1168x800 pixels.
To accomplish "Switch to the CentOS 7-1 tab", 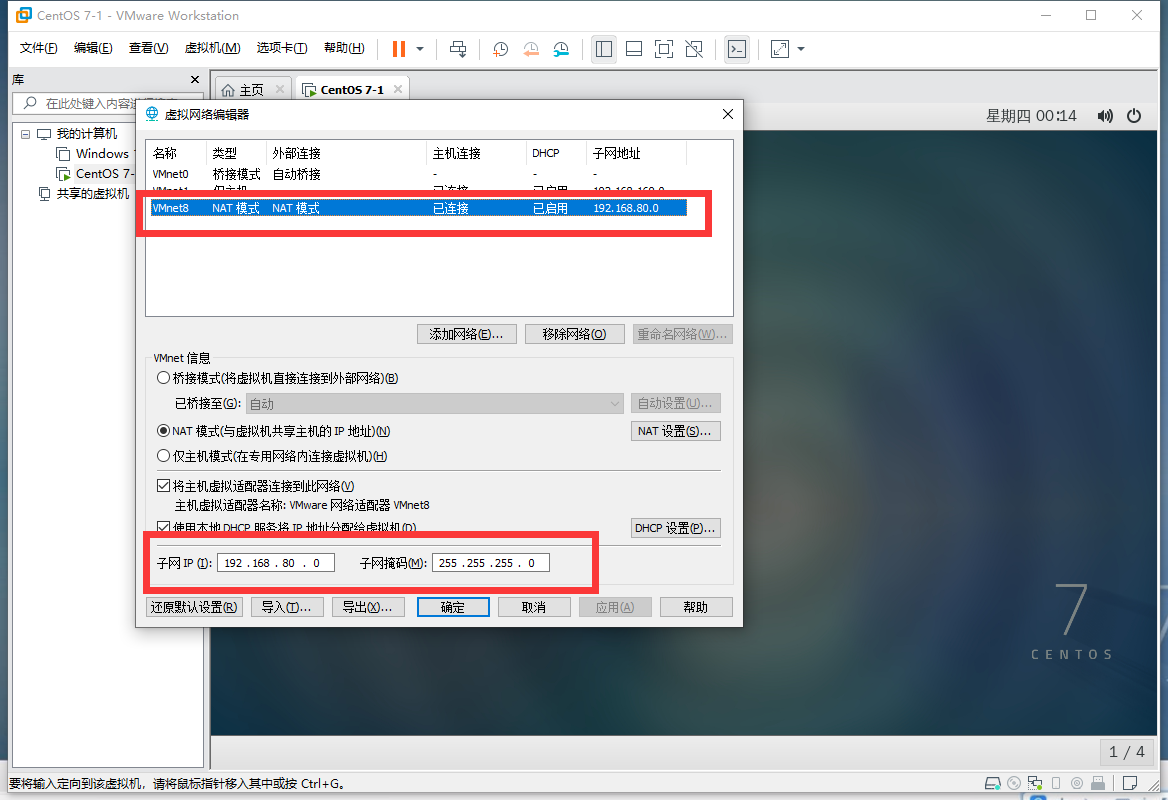I will click(x=352, y=90).
